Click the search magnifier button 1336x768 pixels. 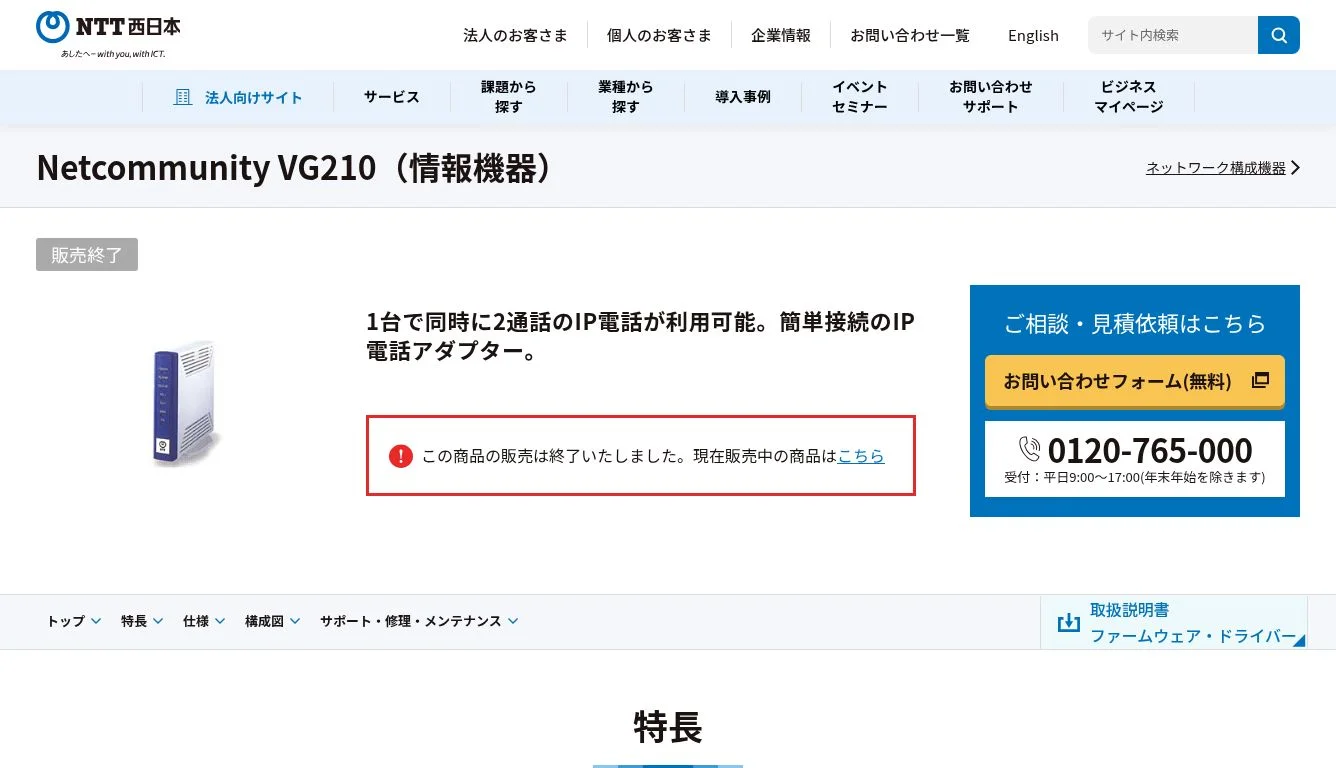click(1279, 35)
